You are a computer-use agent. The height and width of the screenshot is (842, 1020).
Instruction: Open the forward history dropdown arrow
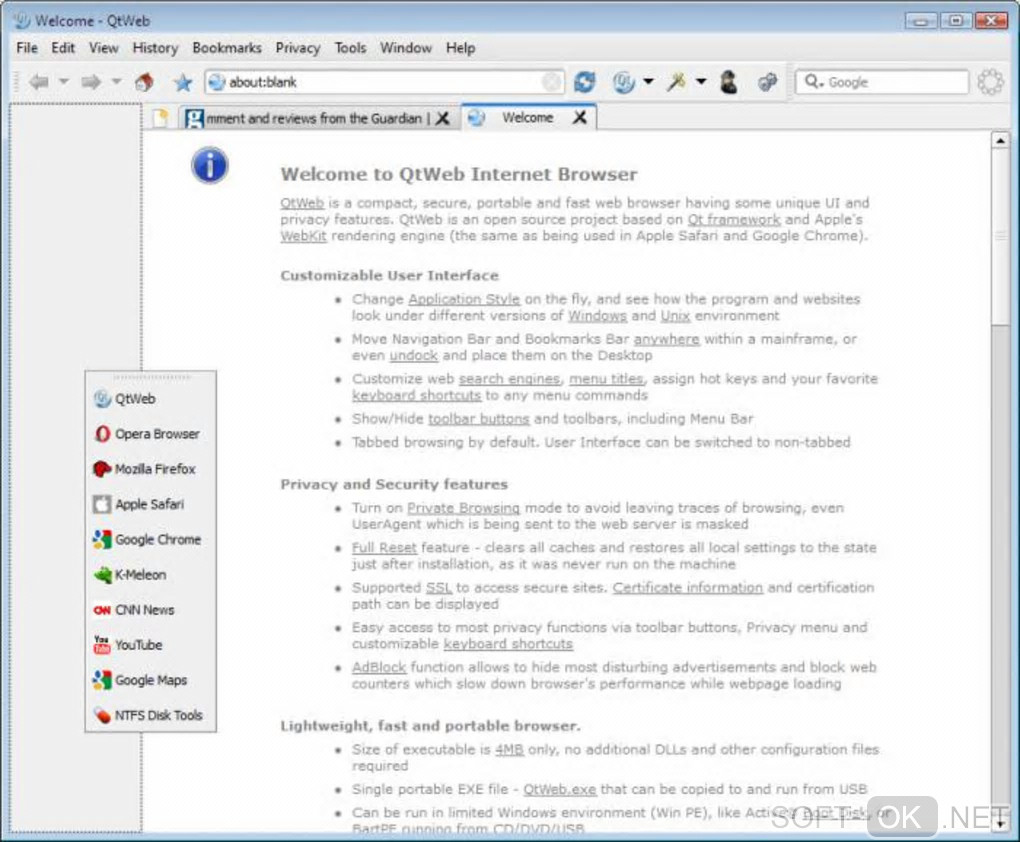click(116, 81)
